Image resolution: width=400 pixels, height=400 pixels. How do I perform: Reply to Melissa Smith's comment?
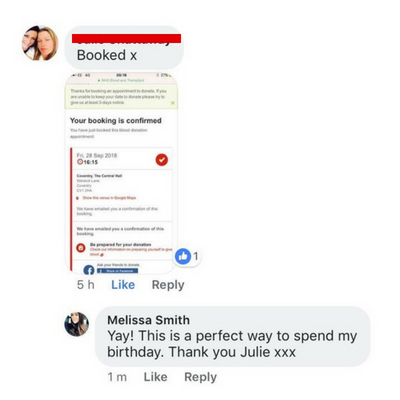pyautogui.click(x=200, y=377)
